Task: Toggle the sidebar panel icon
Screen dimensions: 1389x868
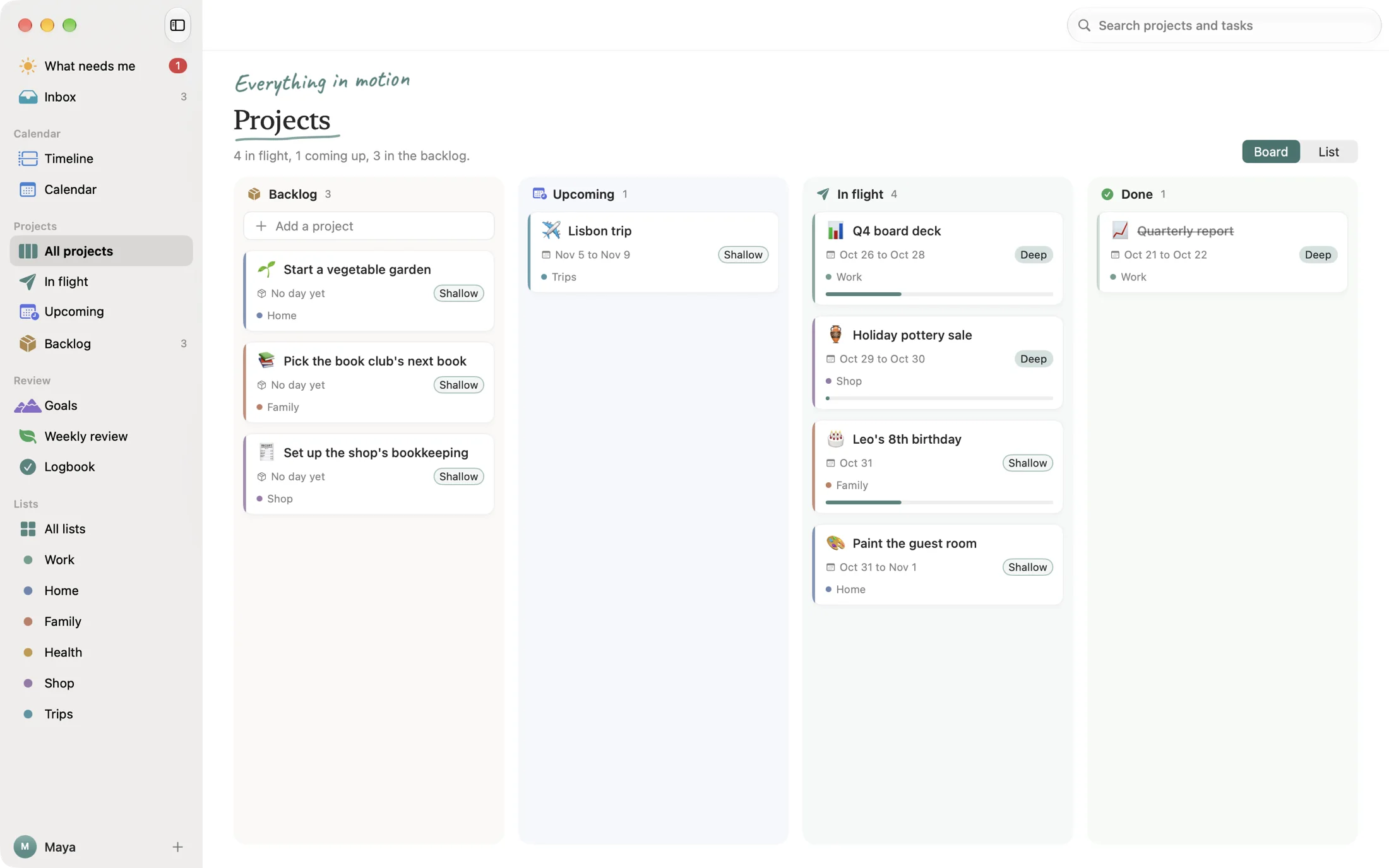Action: [177, 25]
